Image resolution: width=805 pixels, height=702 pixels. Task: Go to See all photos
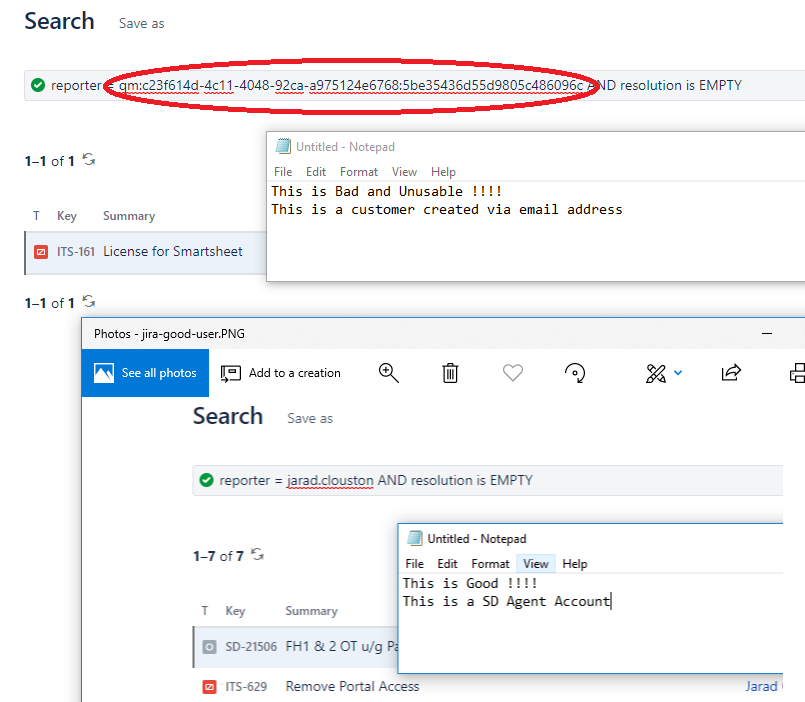(145, 373)
